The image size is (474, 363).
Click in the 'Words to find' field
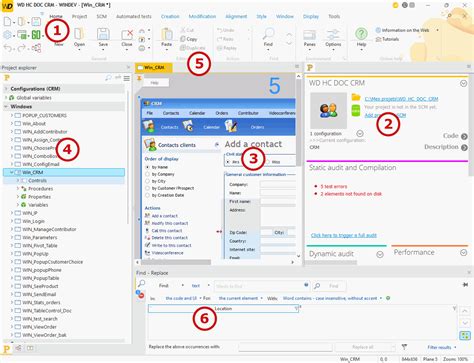tap(262, 286)
